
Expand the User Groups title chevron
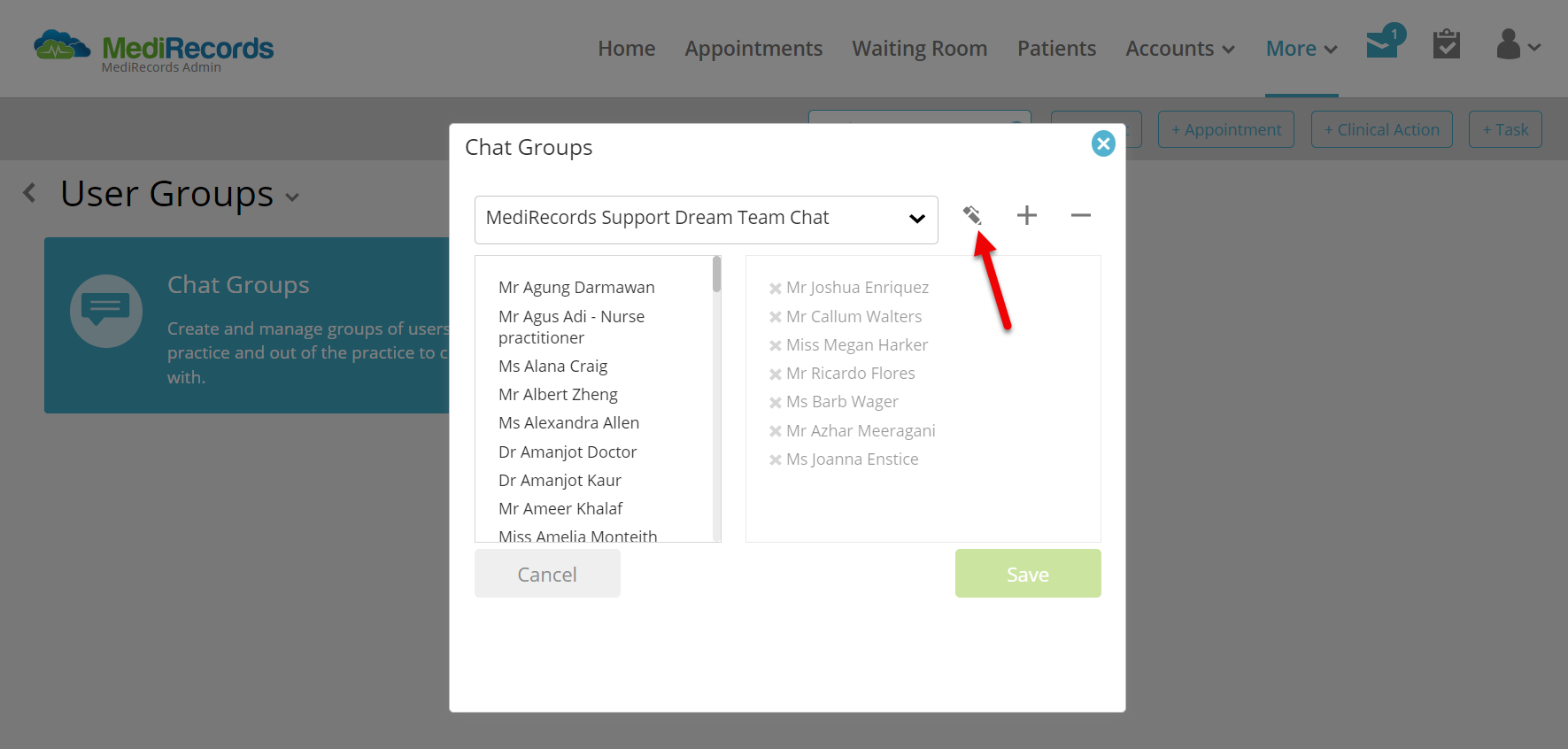292,198
